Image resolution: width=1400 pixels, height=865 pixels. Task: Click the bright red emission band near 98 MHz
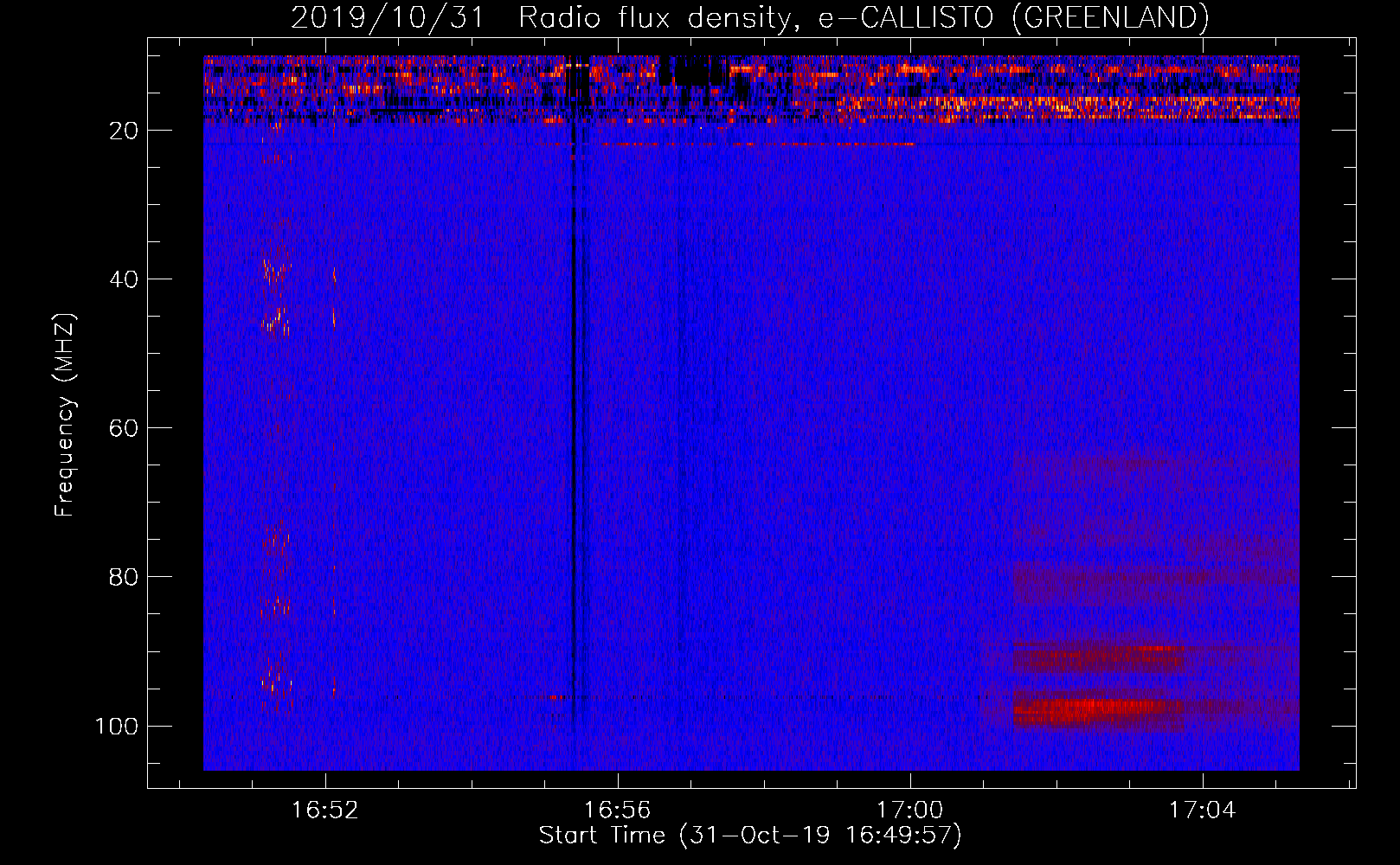point(1098,709)
